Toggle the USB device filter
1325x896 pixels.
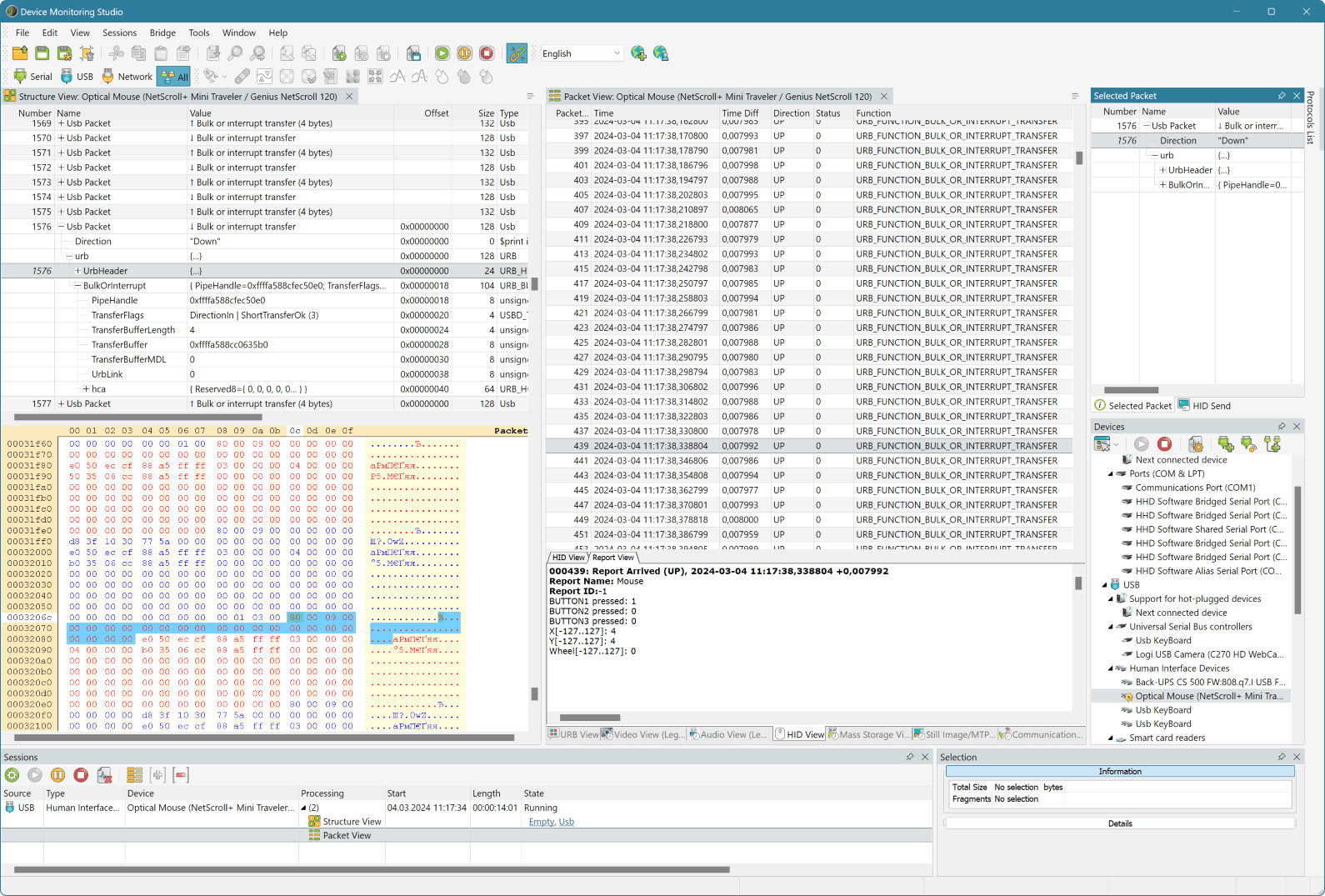coord(77,77)
